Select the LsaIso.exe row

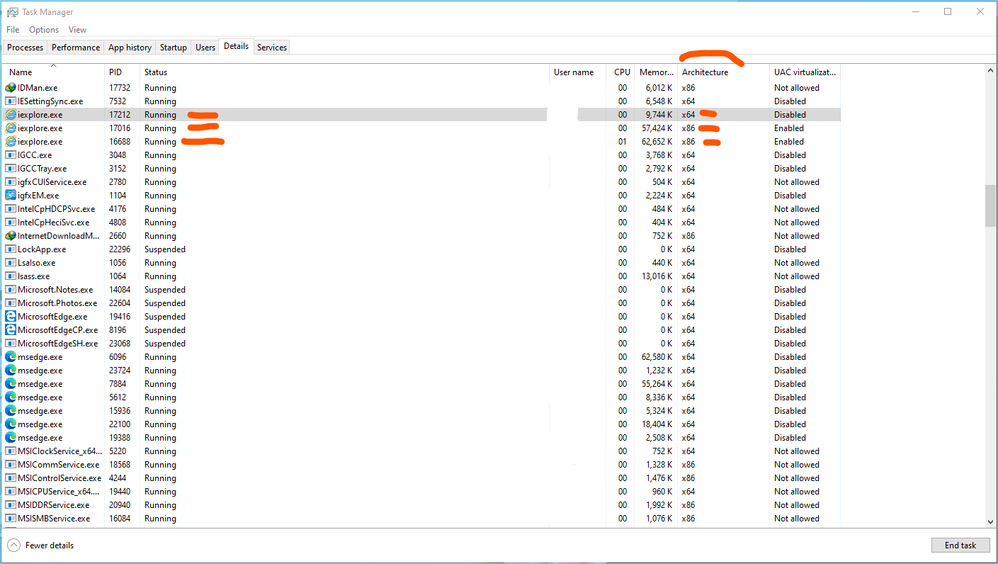point(422,262)
